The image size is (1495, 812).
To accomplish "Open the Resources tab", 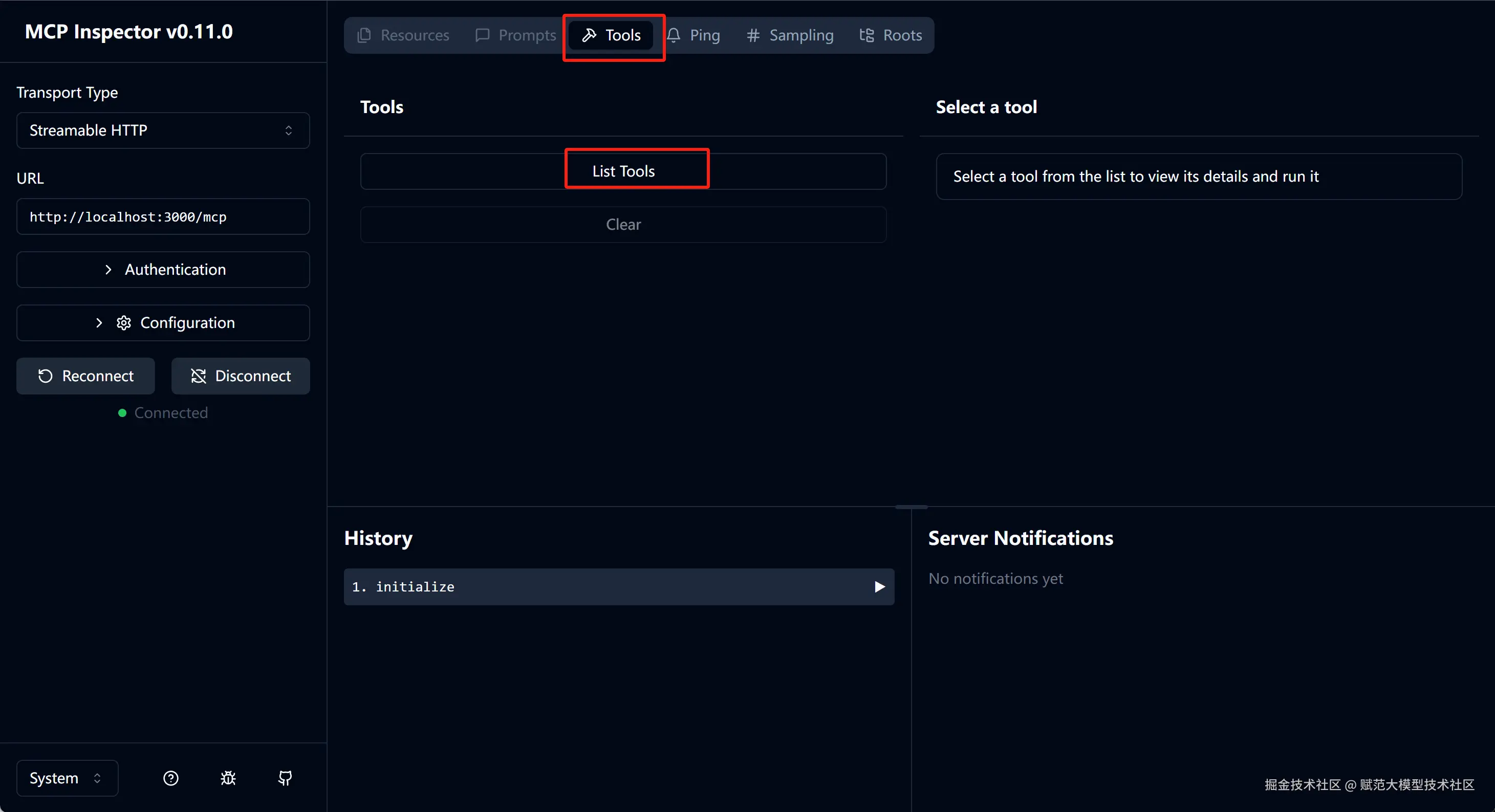I will [403, 35].
